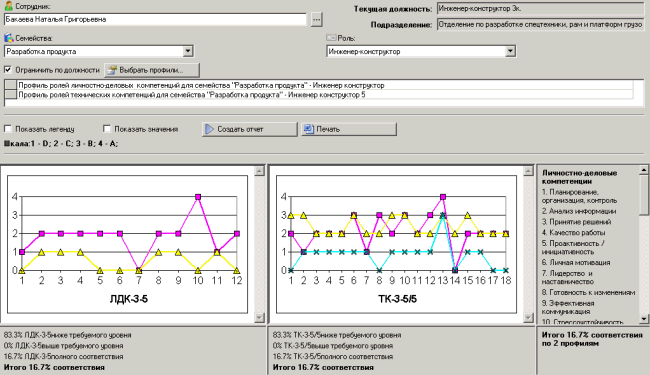Click the down arrow of the competencies list scrollbar
Viewport: 650px width, 375px height.
click(x=644, y=319)
